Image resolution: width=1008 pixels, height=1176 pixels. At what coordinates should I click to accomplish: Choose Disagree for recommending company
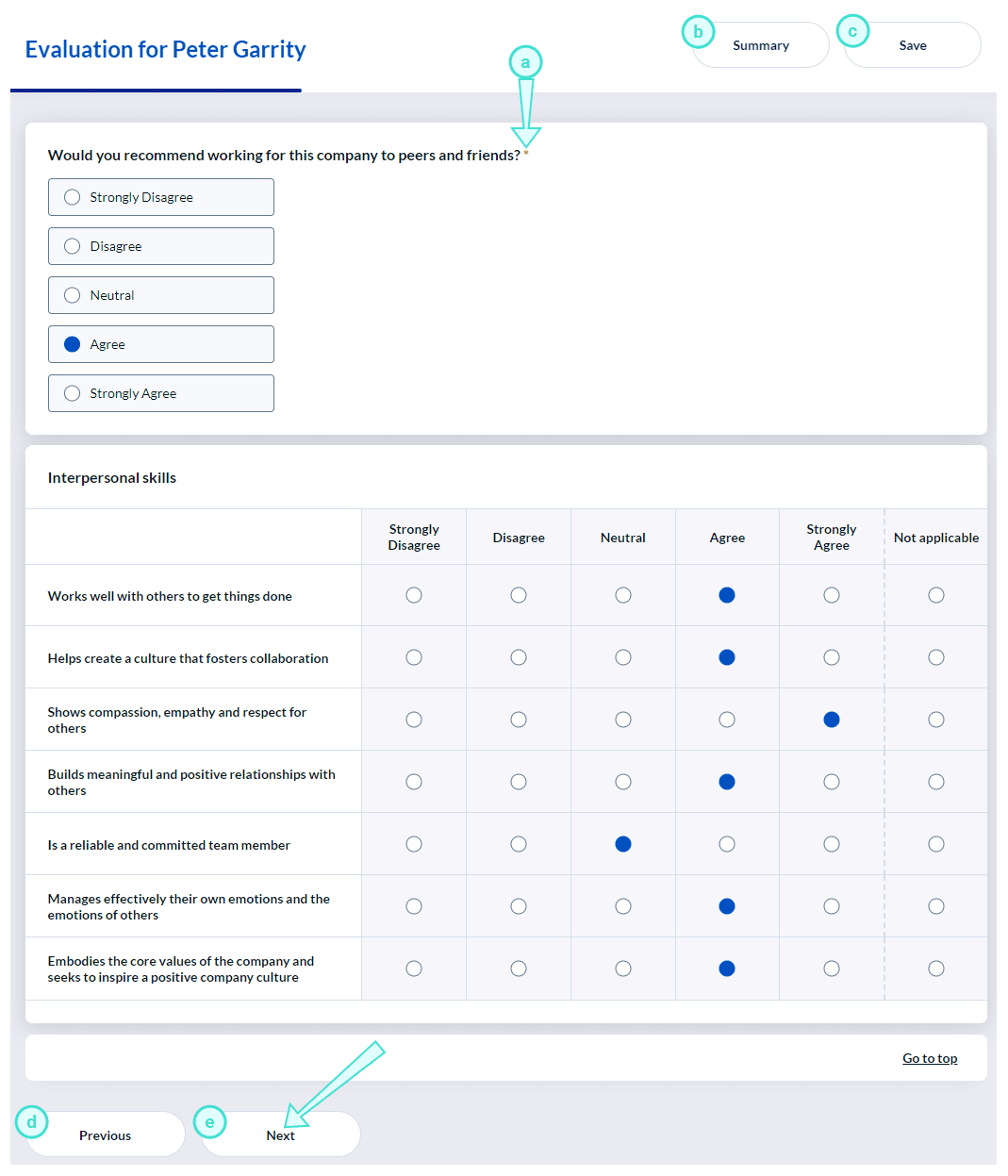[73, 246]
